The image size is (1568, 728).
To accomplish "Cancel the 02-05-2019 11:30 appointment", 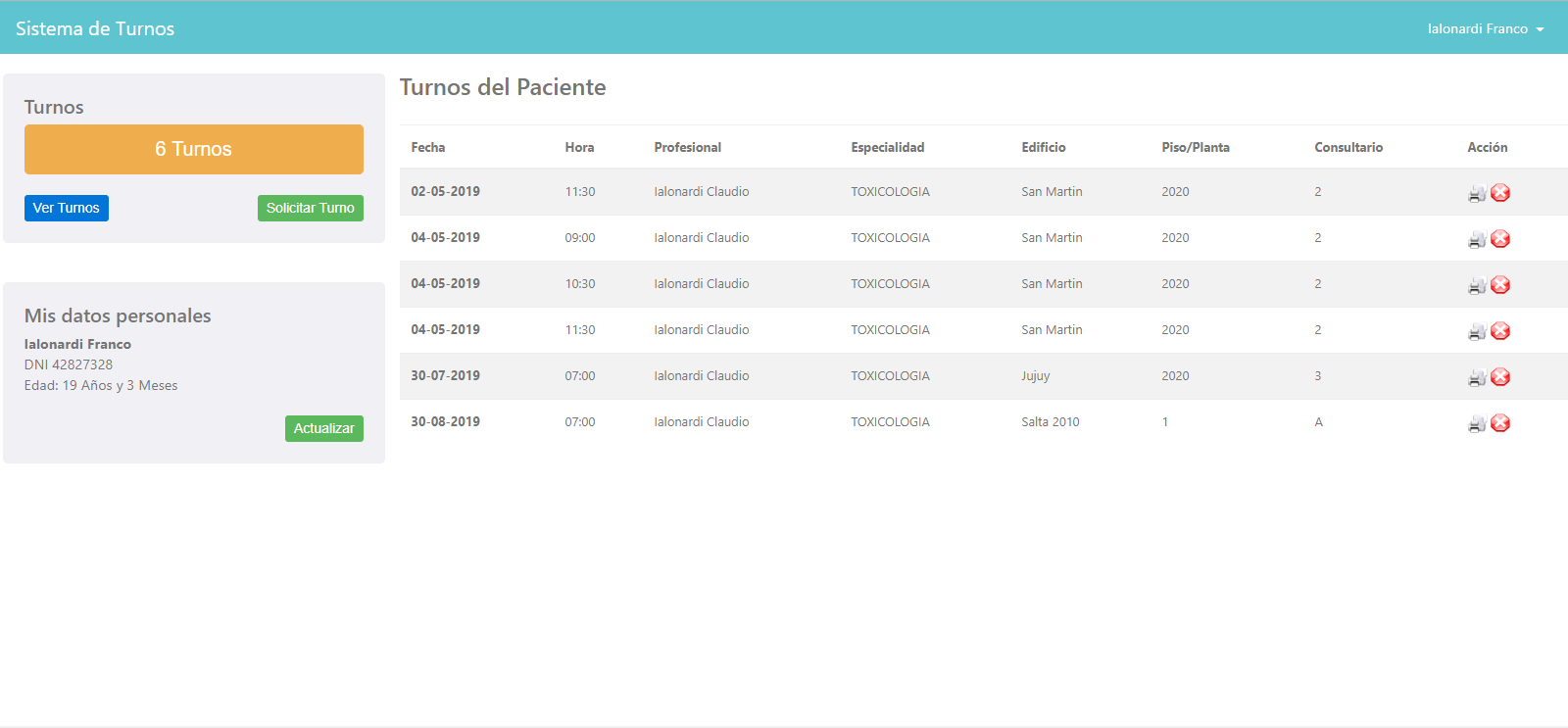I will (x=1500, y=193).
